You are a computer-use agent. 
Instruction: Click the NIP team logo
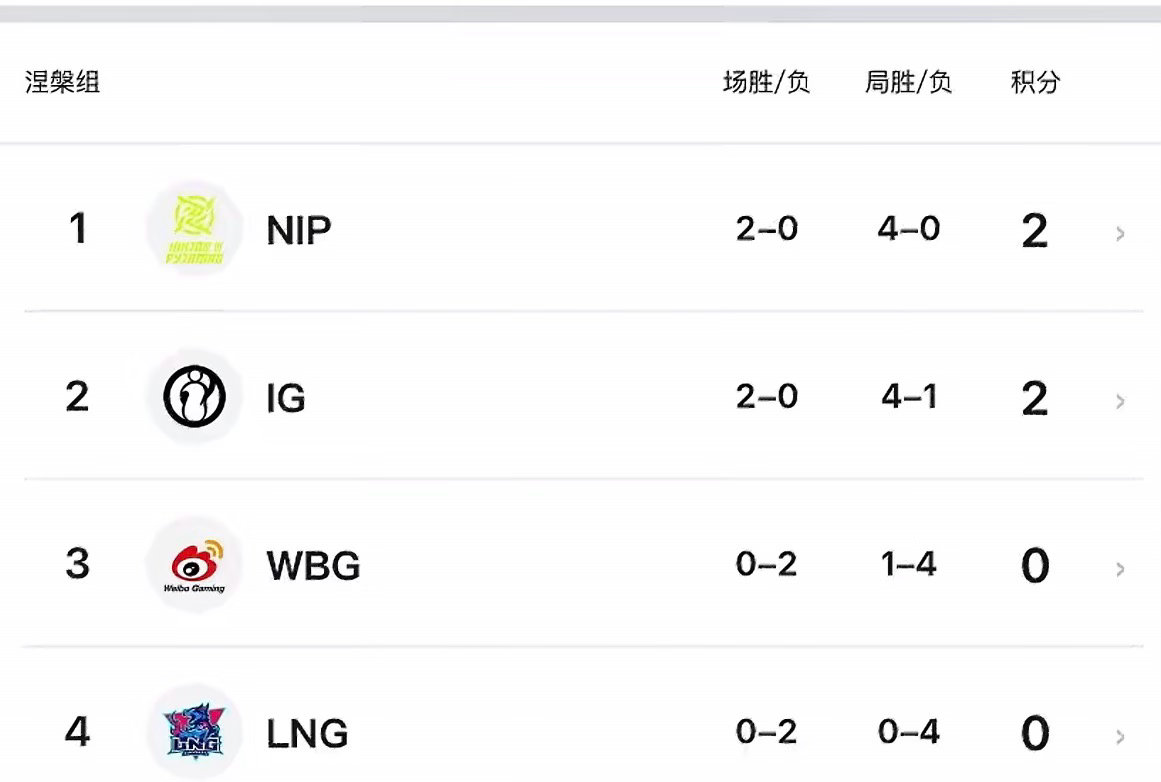pyautogui.click(x=194, y=229)
